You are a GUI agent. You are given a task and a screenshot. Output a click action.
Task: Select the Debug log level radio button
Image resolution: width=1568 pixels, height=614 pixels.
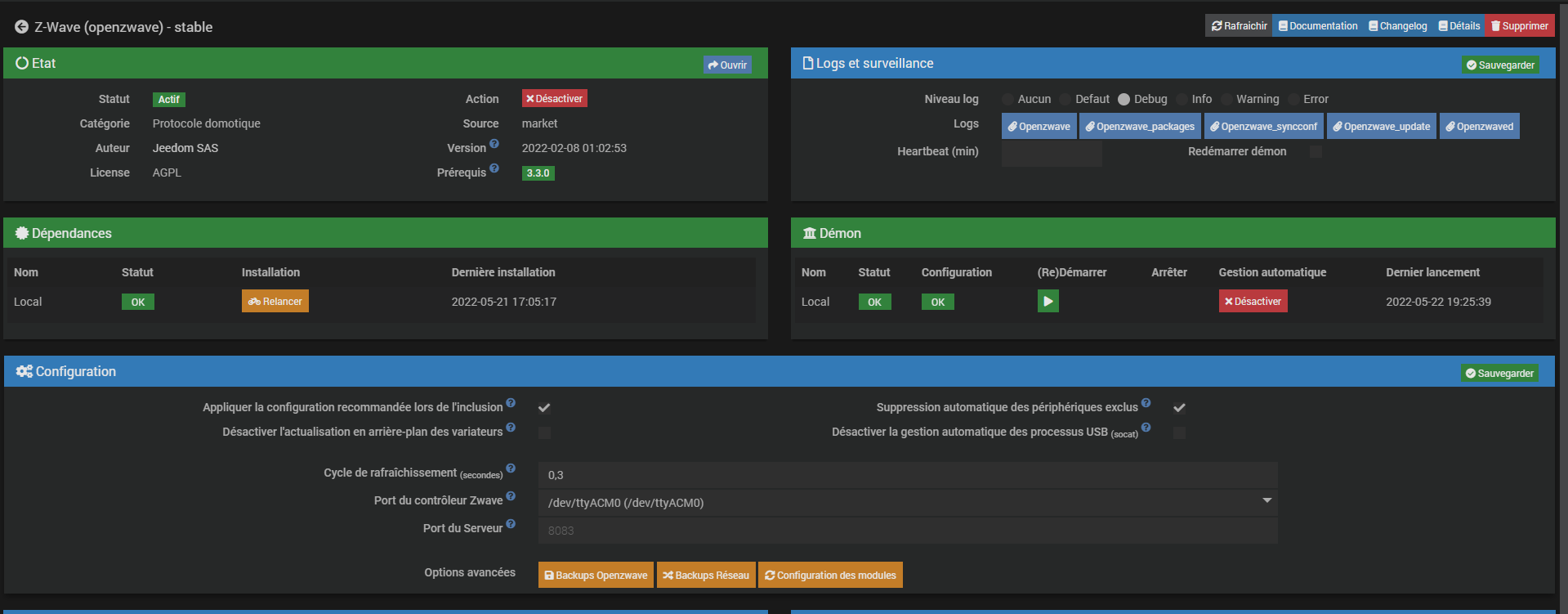(1124, 100)
